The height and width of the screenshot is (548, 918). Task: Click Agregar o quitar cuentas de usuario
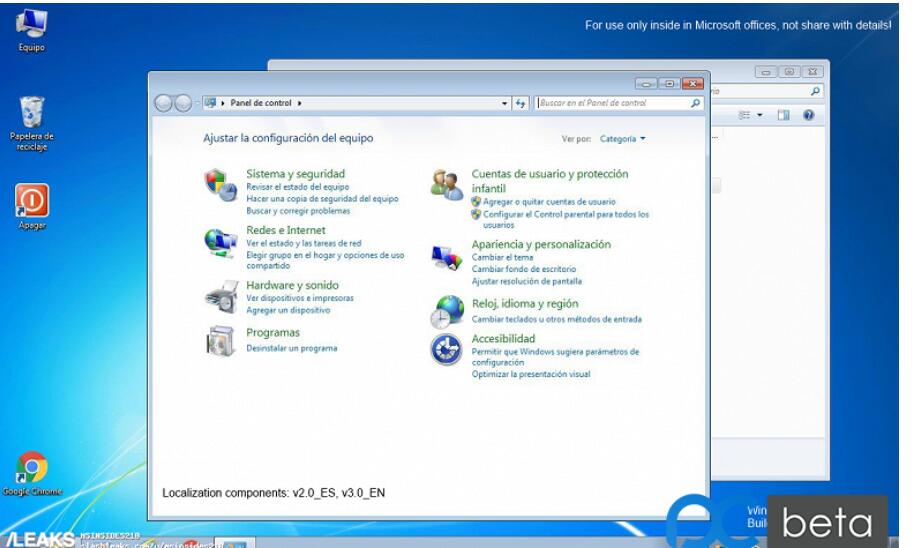point(549,201)
